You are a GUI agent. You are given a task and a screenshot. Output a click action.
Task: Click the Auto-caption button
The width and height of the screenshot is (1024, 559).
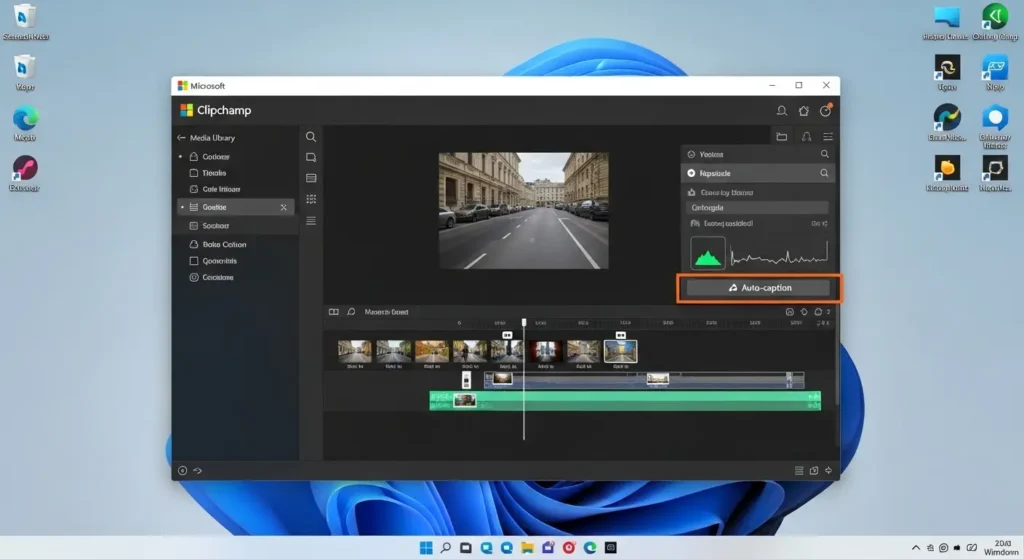coord(758,288)
